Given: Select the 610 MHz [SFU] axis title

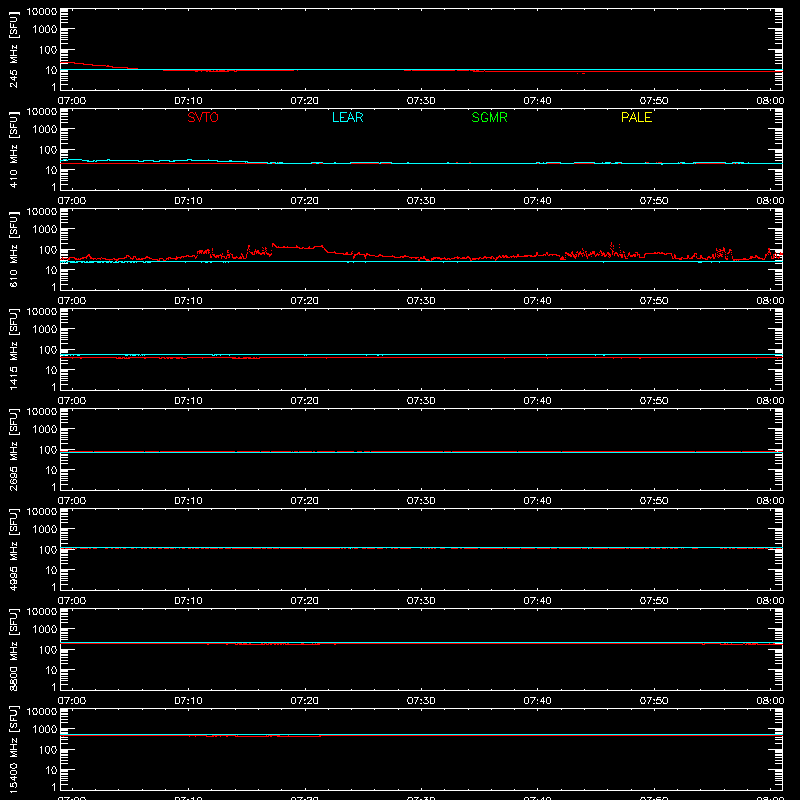Looking at the screenshot, I should (x=14, y=250).
